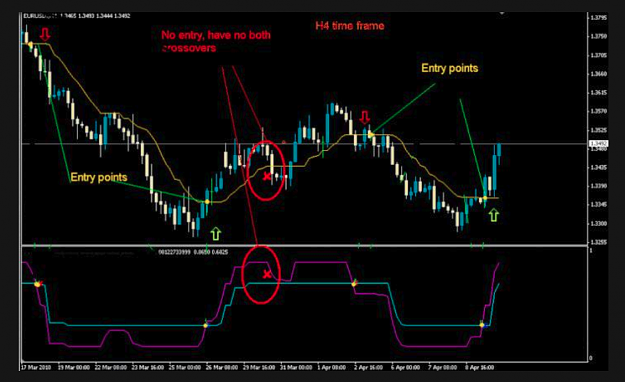Click the 22 Mar 00:00 time label

(x=111, y=367)
